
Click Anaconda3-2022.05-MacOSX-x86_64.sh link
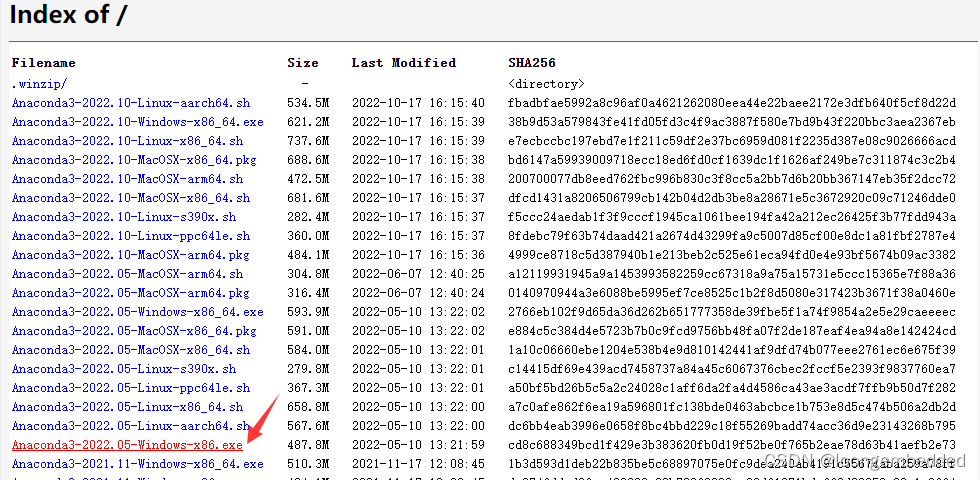tap(131, 350)
